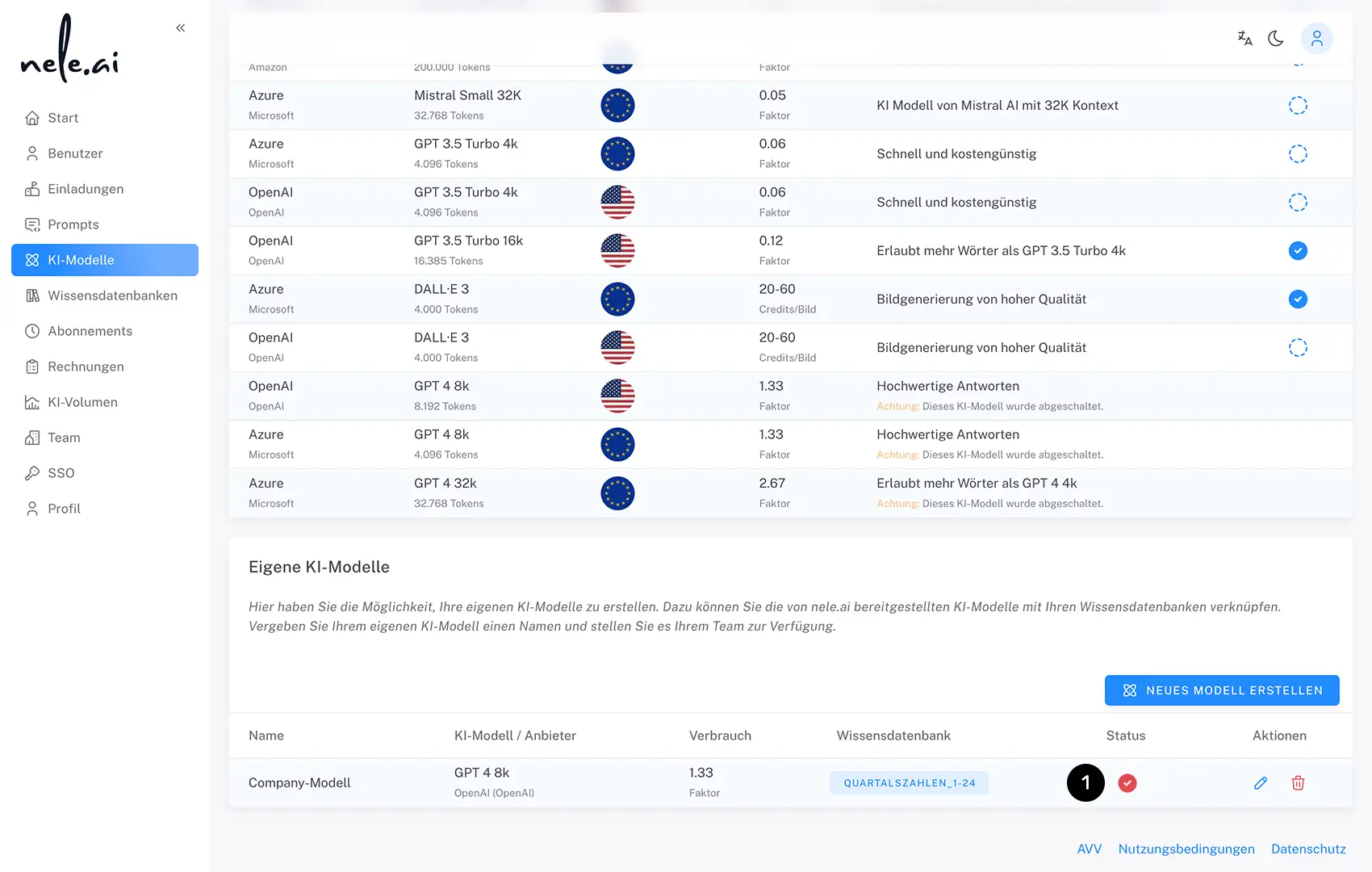Click the GPT 4 32k model name
The image size is (1372, 872).
click(445, 483)
